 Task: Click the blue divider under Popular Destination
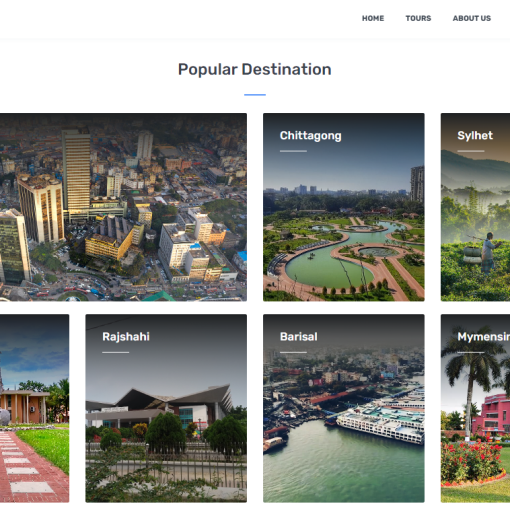pyautogui.click(x=255, y=95)
